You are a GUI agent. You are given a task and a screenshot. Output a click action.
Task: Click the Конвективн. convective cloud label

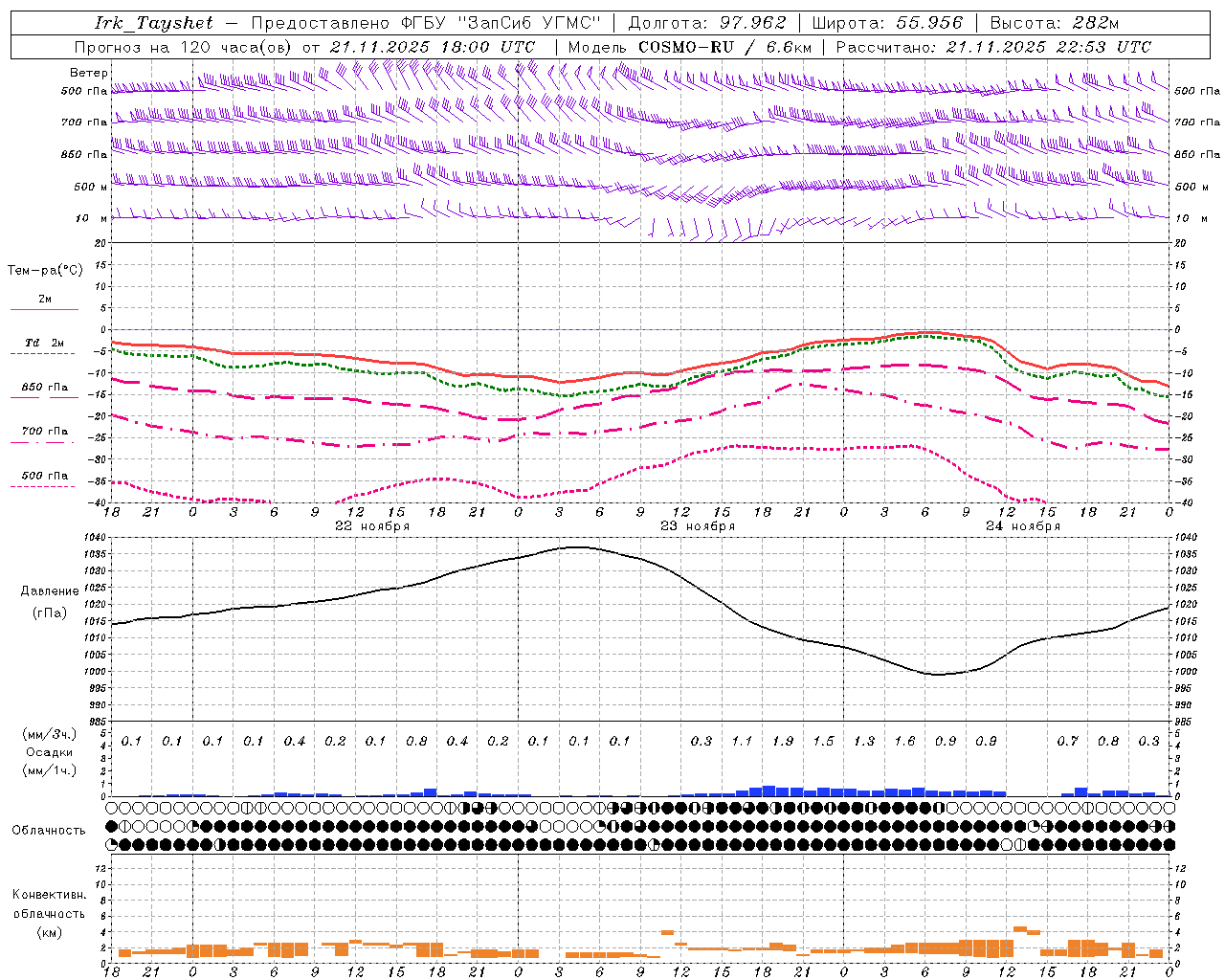[x=49, y=895]
